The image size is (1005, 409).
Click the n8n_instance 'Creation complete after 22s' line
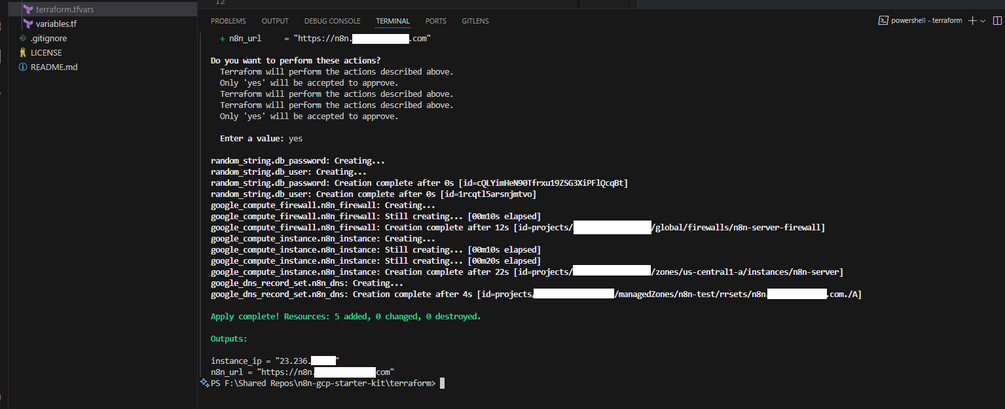(527, 272)
